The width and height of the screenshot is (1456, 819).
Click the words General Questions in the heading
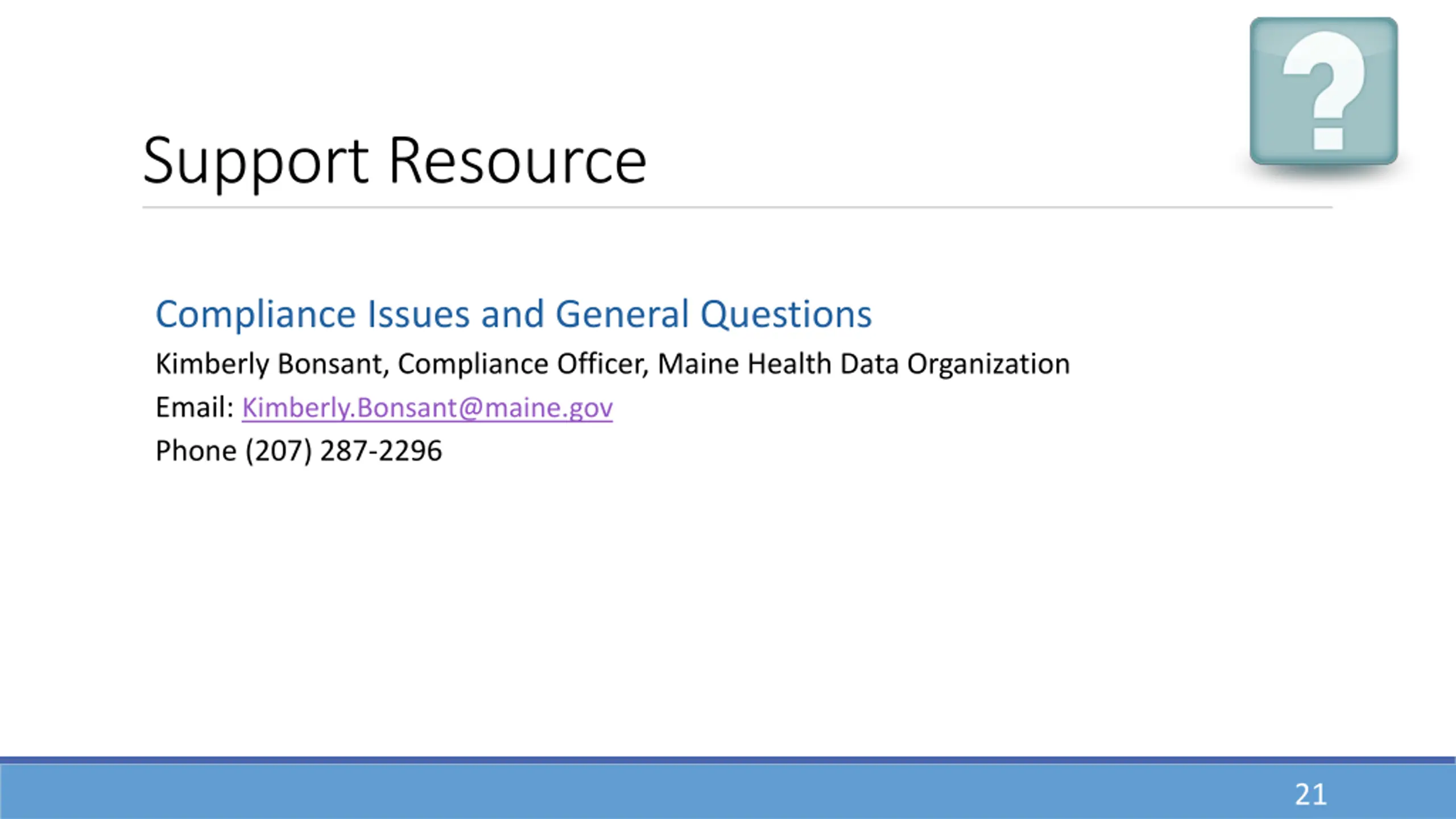[713, 315]
